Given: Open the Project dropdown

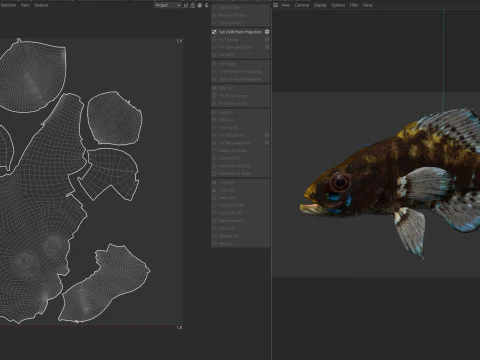Looking at the screenshot, I should coord(167,5).
